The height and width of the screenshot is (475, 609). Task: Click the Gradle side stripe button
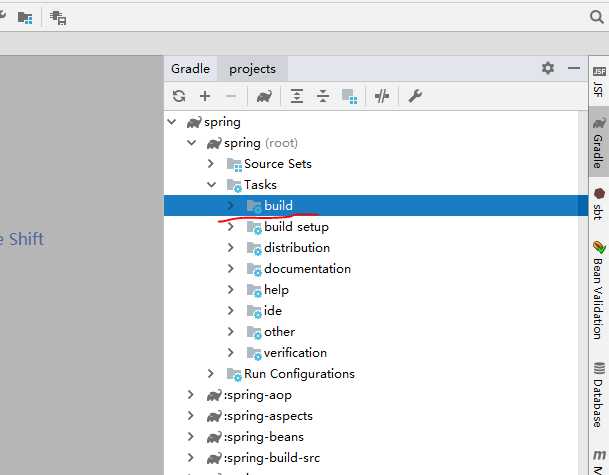(599, 142)
